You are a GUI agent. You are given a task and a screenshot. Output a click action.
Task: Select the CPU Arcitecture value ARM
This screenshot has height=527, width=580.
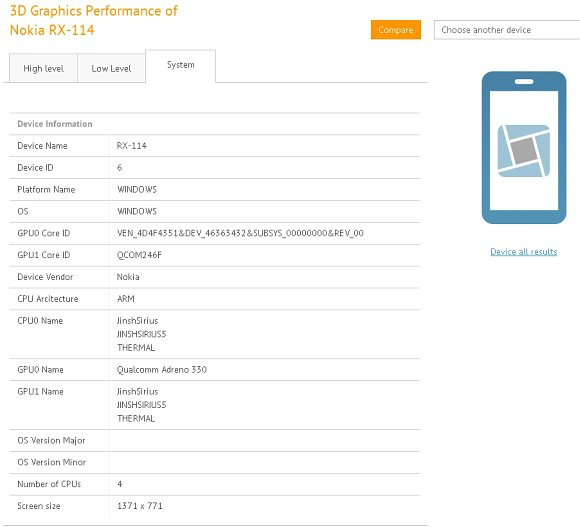(126, 298)
